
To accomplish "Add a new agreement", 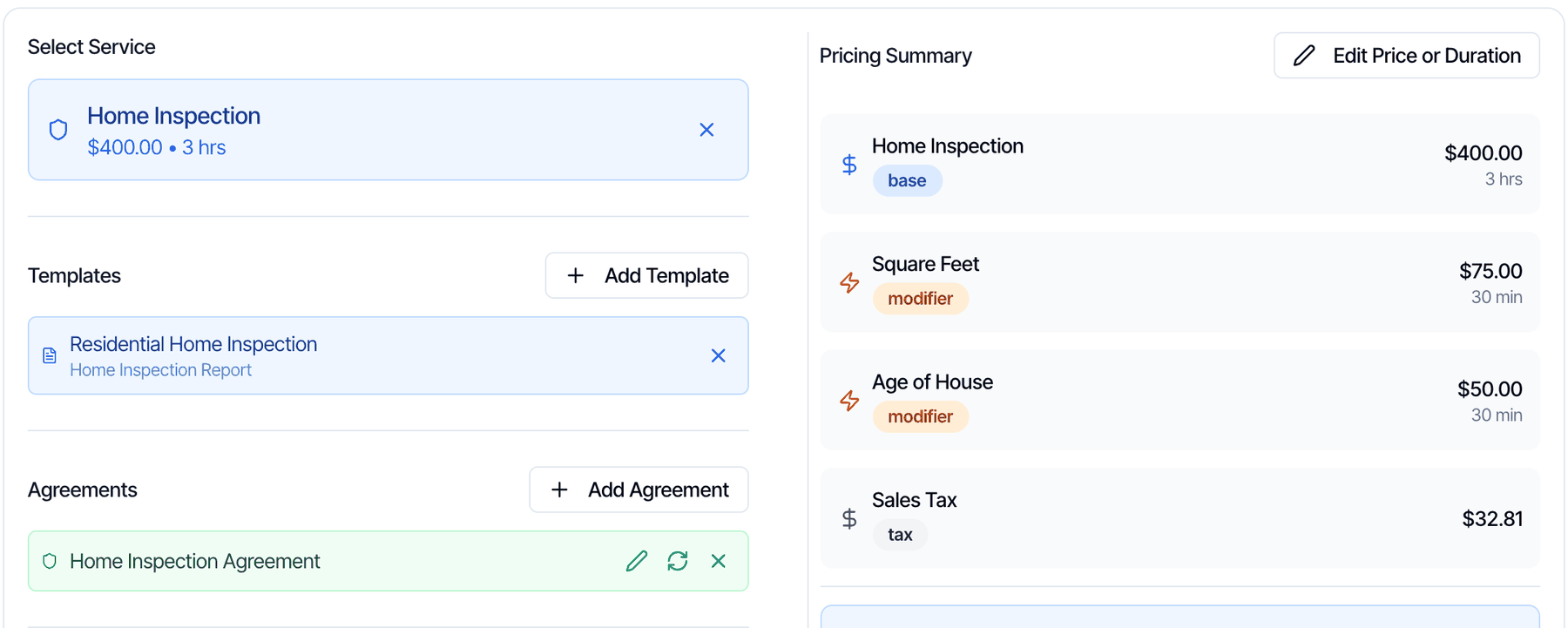I will coord(639,490).
